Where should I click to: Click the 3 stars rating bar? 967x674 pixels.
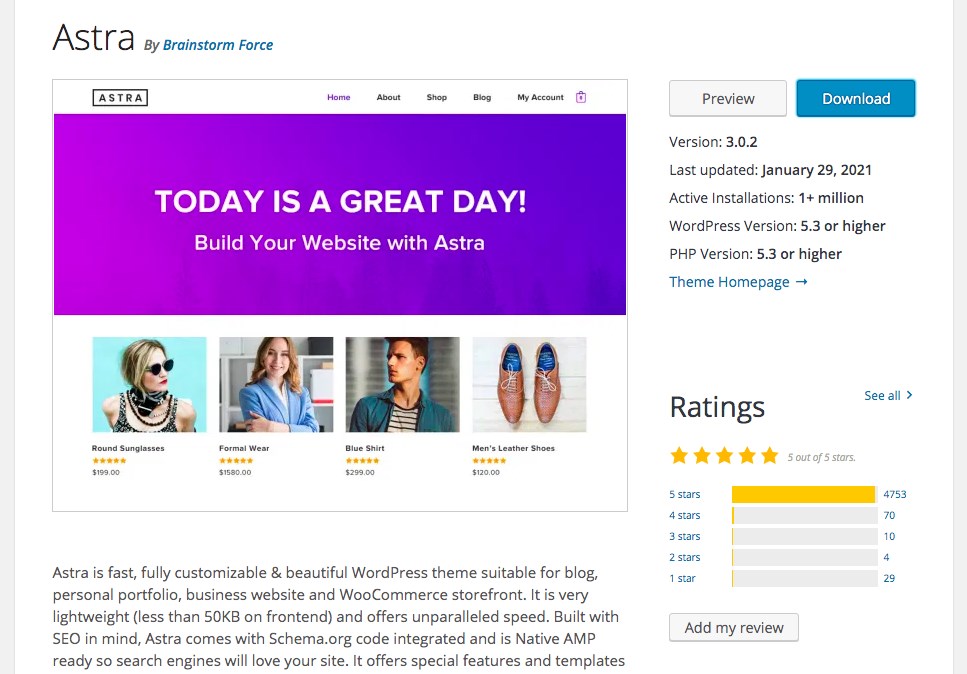[804, 536]
